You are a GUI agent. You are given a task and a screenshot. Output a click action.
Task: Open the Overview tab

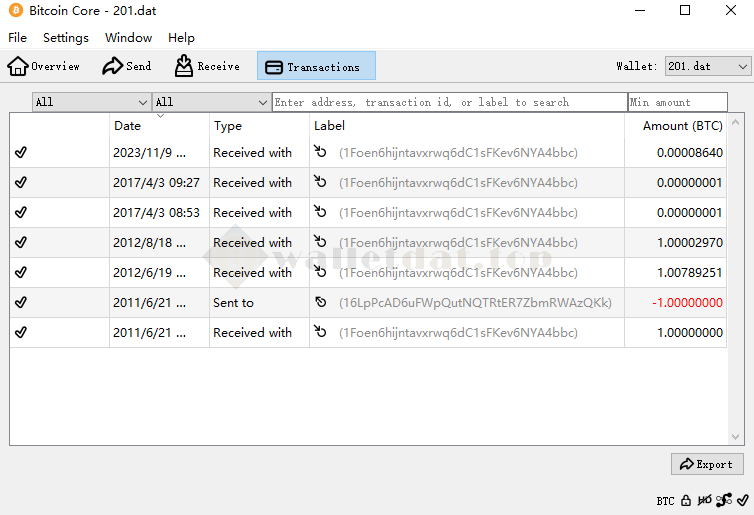[x=44, y=67]
